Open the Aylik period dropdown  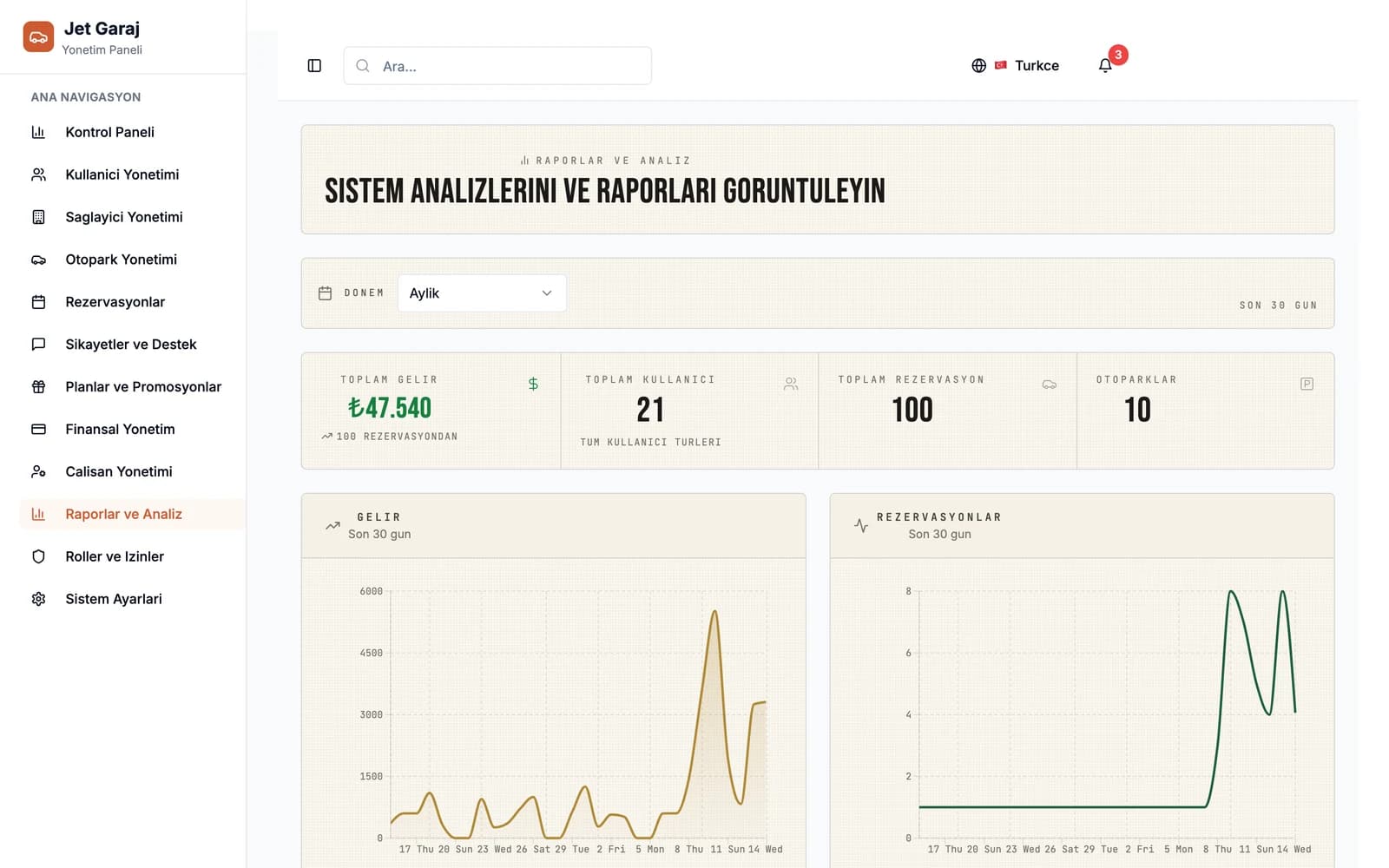click(482, 293)
